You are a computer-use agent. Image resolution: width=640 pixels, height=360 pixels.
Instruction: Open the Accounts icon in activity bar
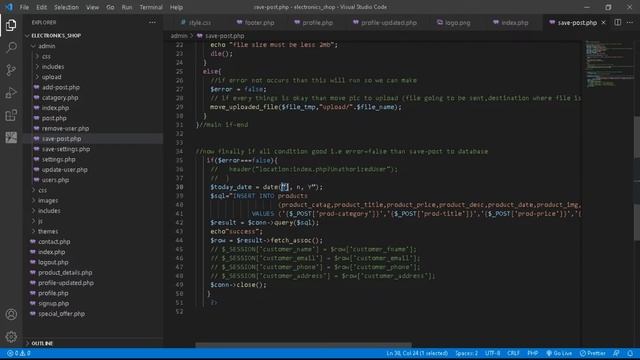point(11,314)
